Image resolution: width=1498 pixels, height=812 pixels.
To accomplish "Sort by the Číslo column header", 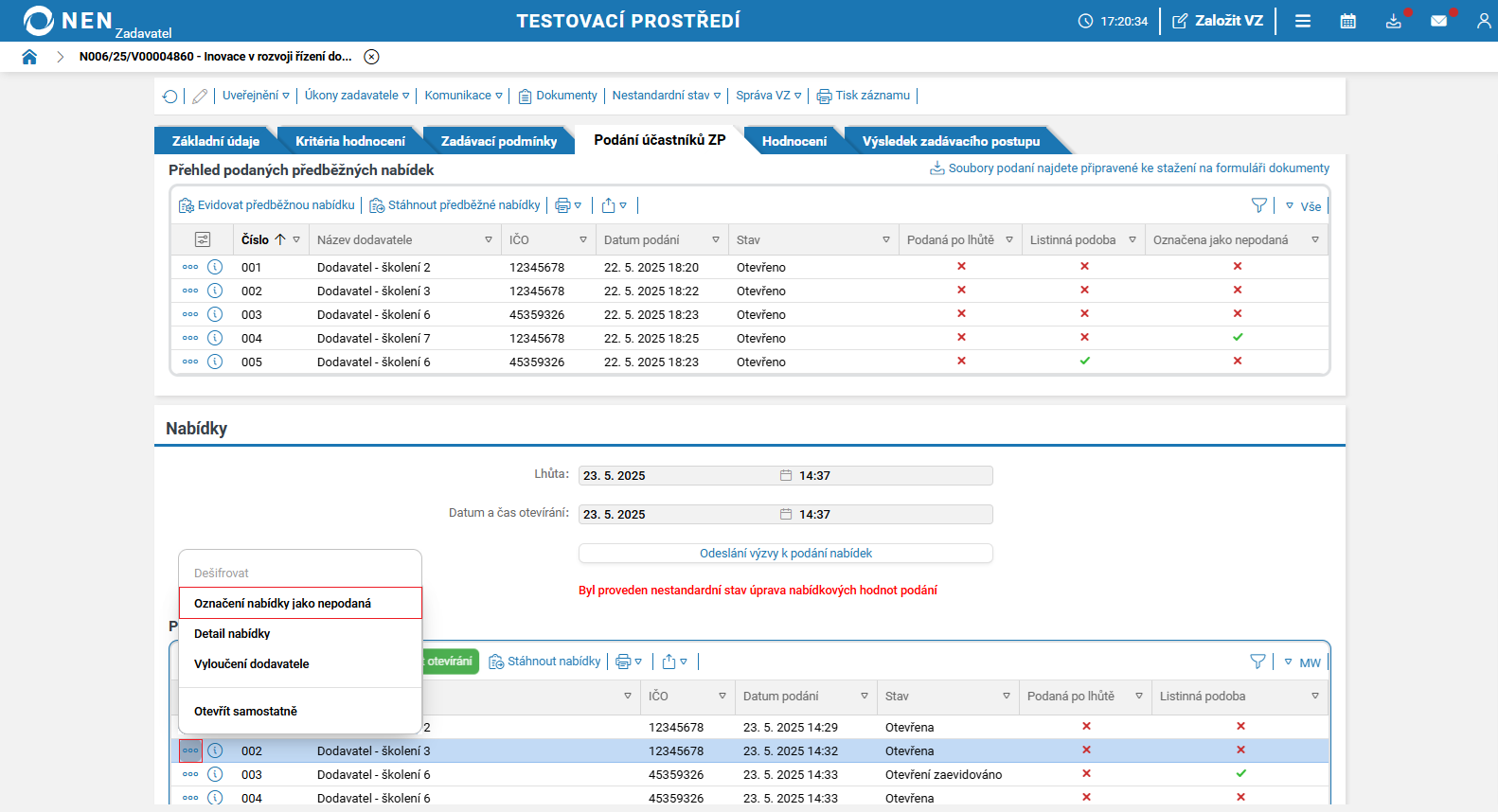I will click(256, 240).
